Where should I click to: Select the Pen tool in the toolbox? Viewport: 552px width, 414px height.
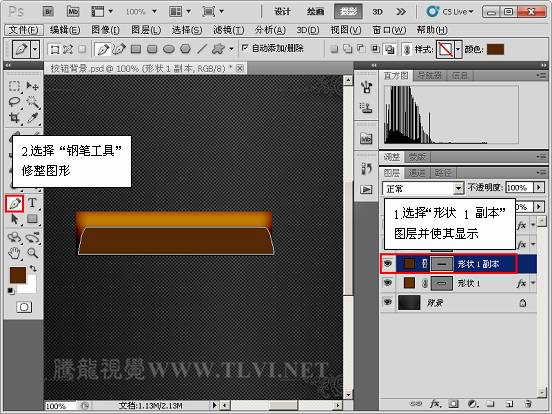pos(15,203)
